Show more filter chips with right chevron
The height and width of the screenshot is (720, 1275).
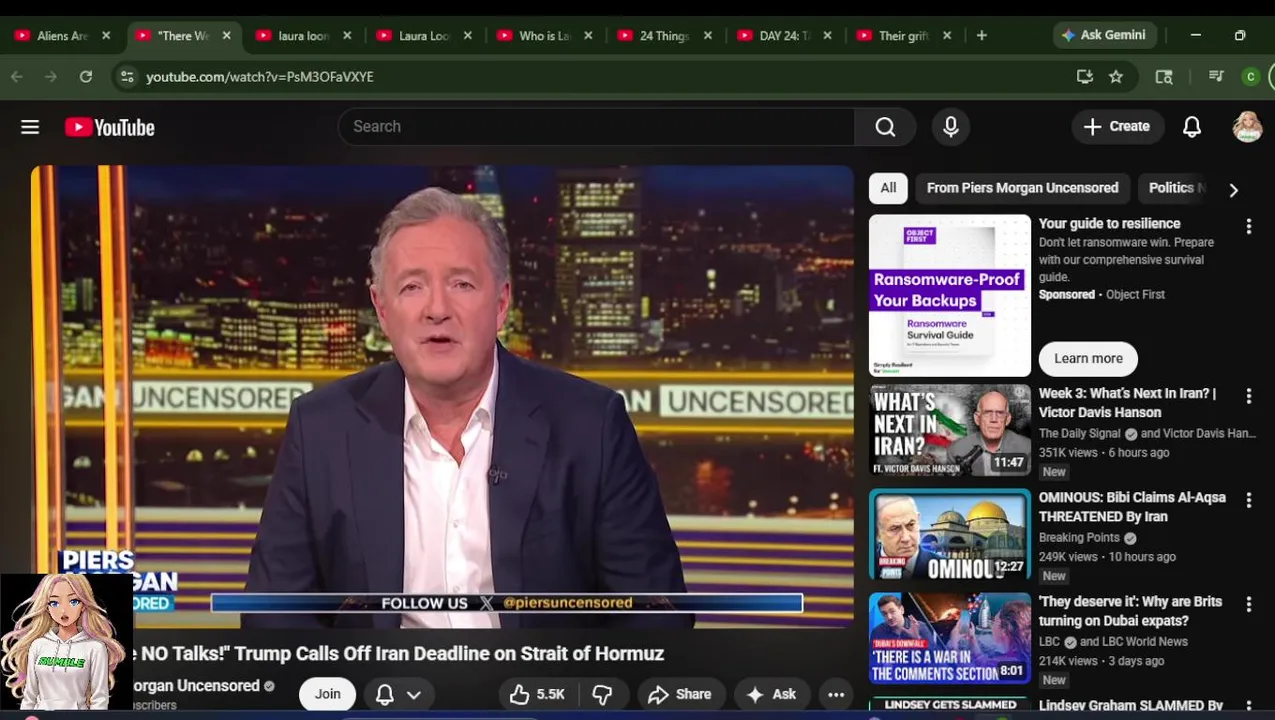point(1233,190)
